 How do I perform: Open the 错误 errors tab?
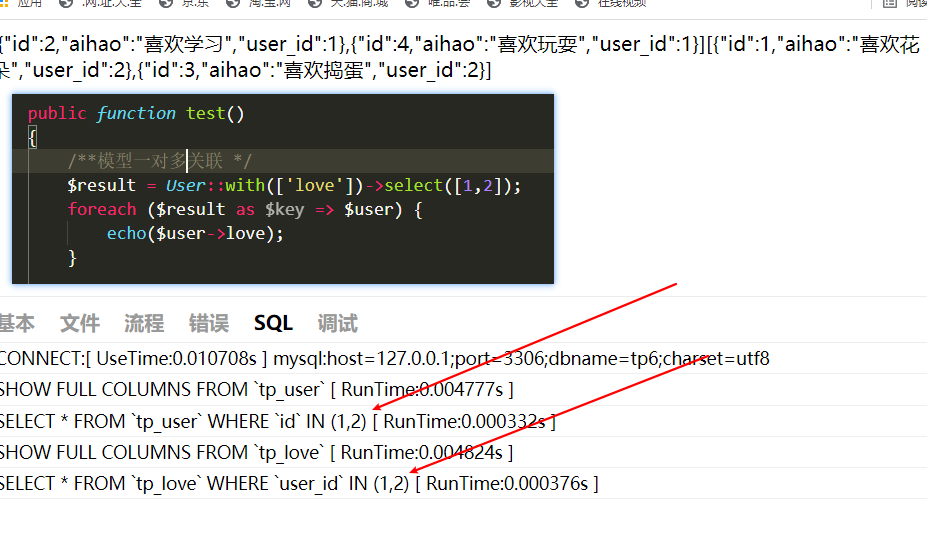(x=209, y=323)
